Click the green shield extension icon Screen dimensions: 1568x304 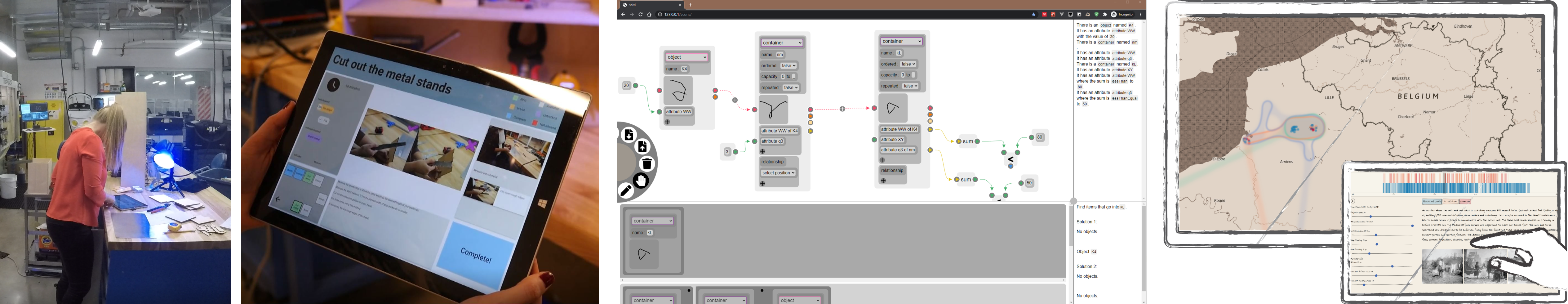1096,14
